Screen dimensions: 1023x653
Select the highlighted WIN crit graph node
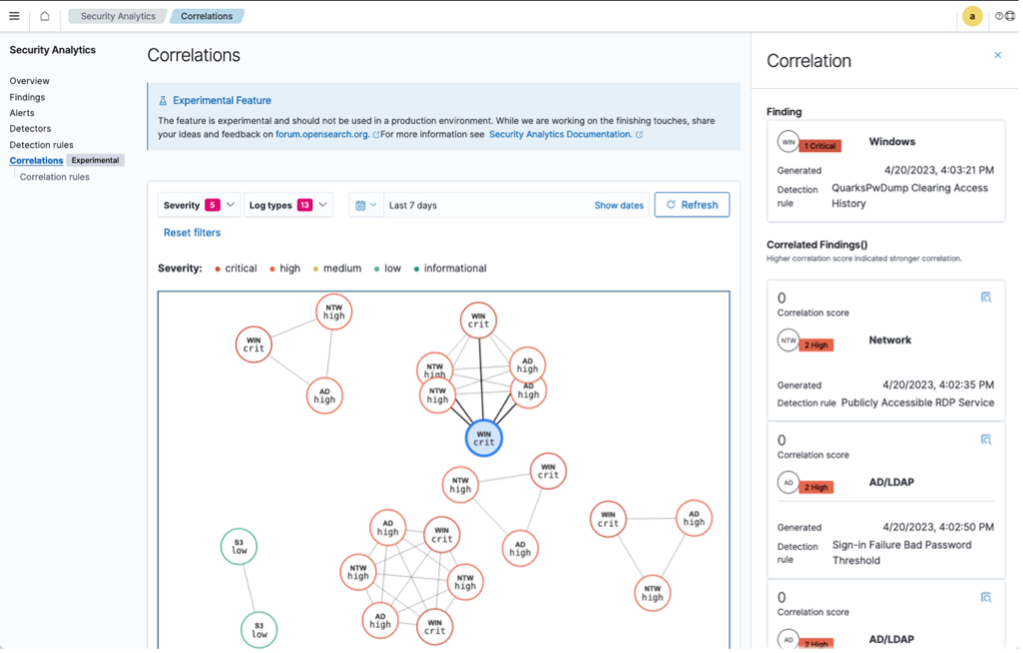point(484,437)
